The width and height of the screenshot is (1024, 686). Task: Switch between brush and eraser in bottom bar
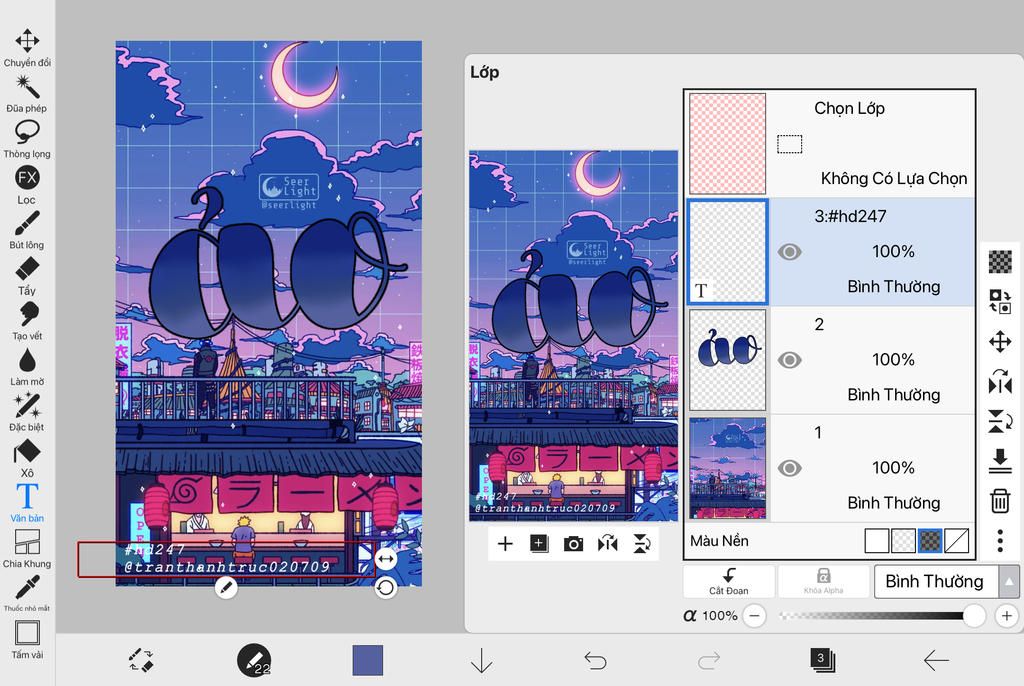pyautogui.click(x=141, y=660)
